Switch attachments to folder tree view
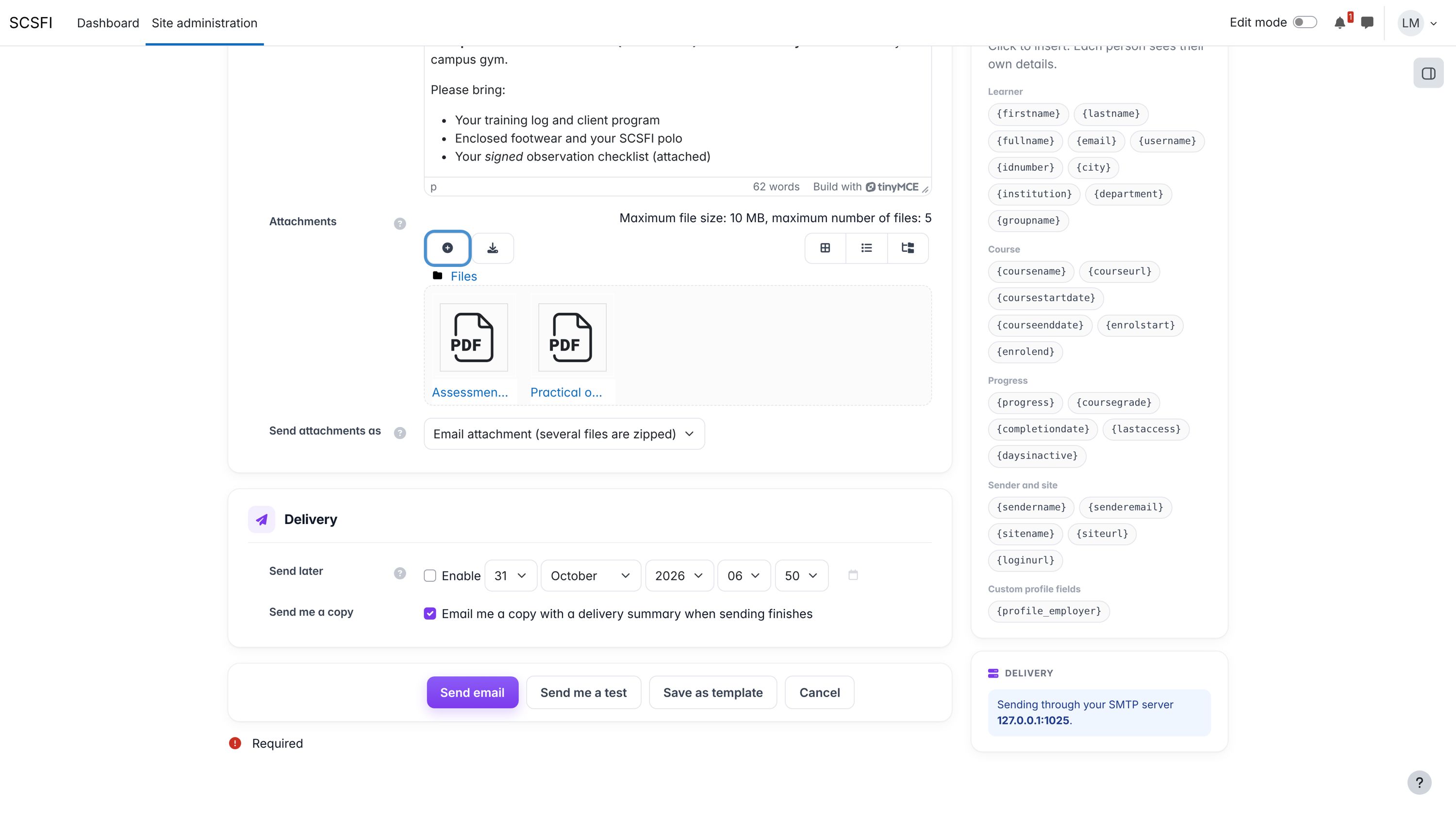Image resolution: width=1456 pixels, height=819 pixels. [908, 248]
